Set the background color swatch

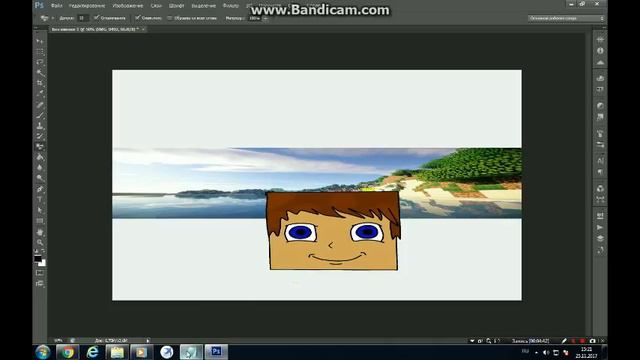pos(43,264)
